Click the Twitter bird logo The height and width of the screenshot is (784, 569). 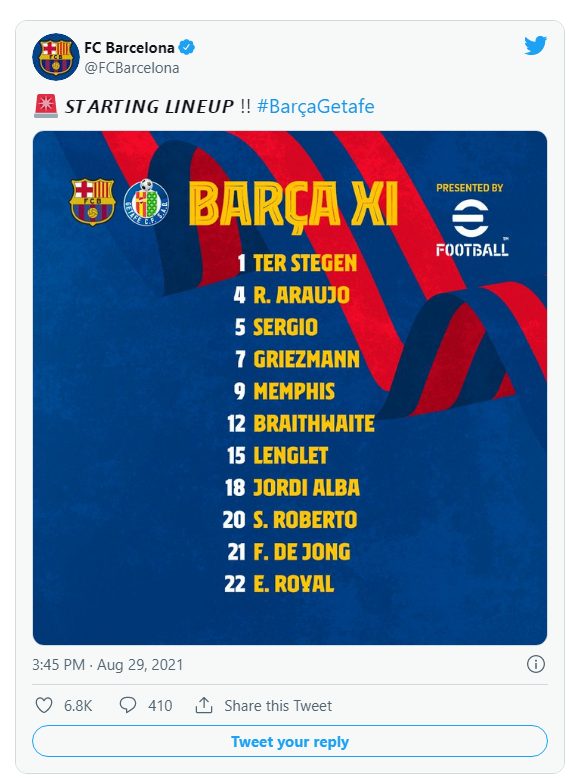click(x=535, y=46)
